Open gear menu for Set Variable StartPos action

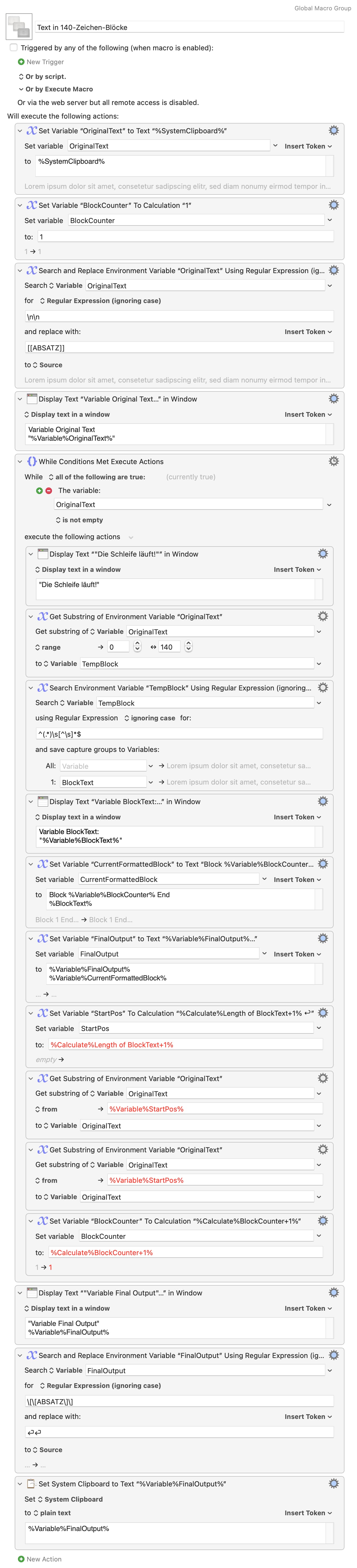(323, 1013)
